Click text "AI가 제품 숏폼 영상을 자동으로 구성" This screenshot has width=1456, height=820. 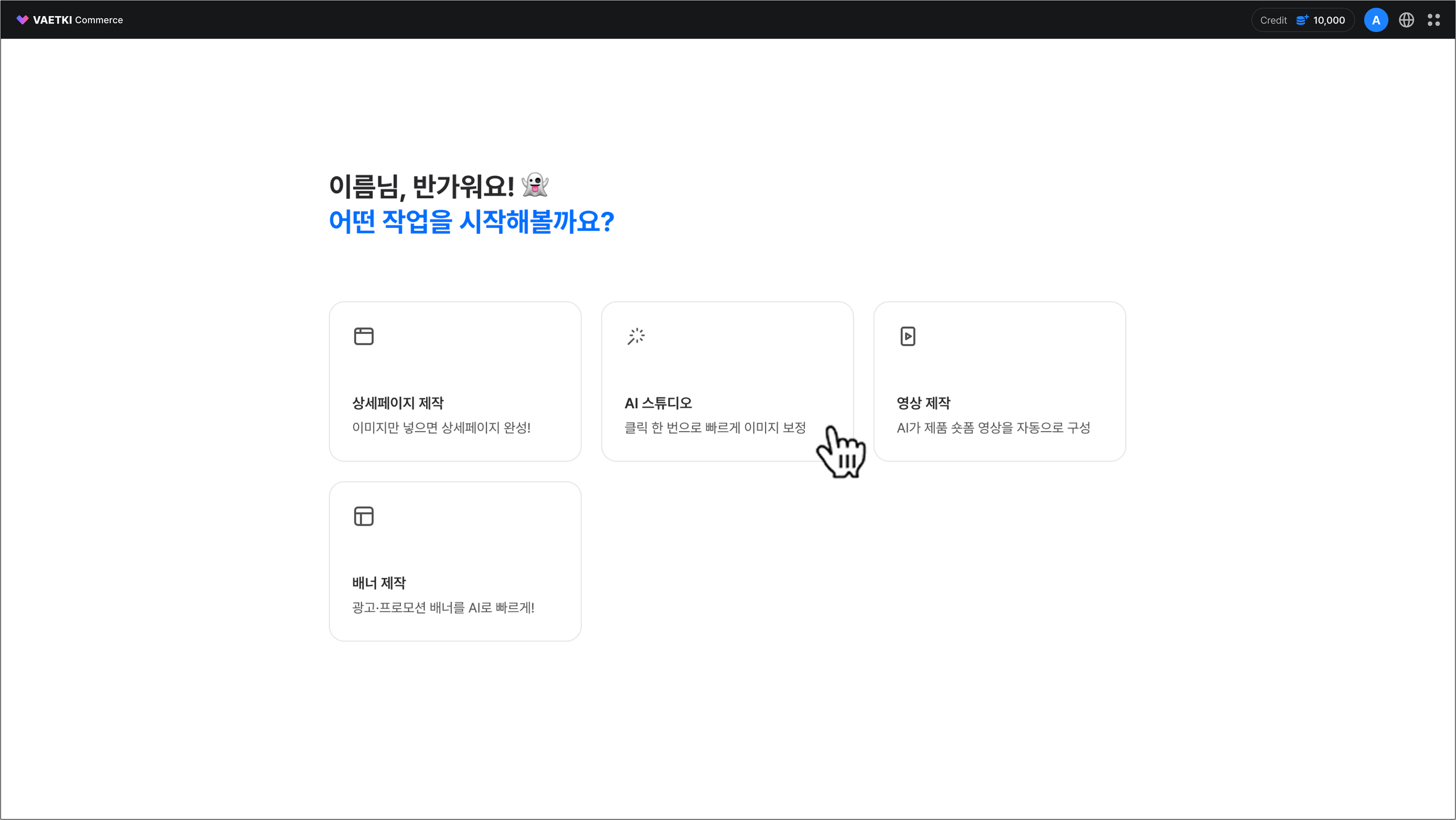pos(993,428)
